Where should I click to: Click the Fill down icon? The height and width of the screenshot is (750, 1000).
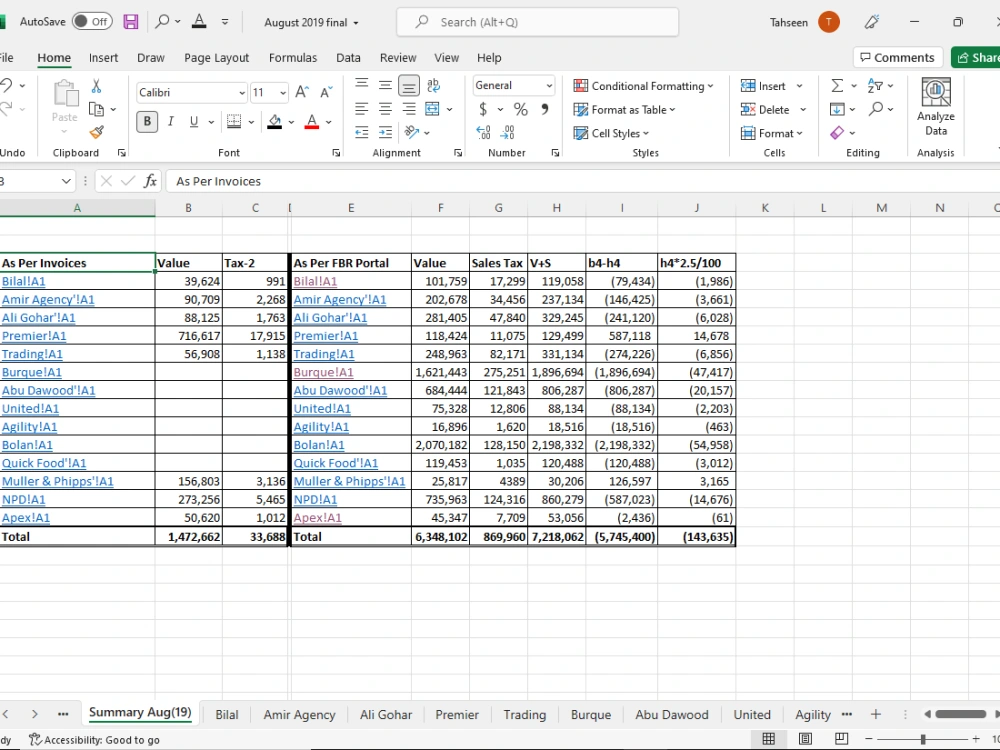[837, 109]
